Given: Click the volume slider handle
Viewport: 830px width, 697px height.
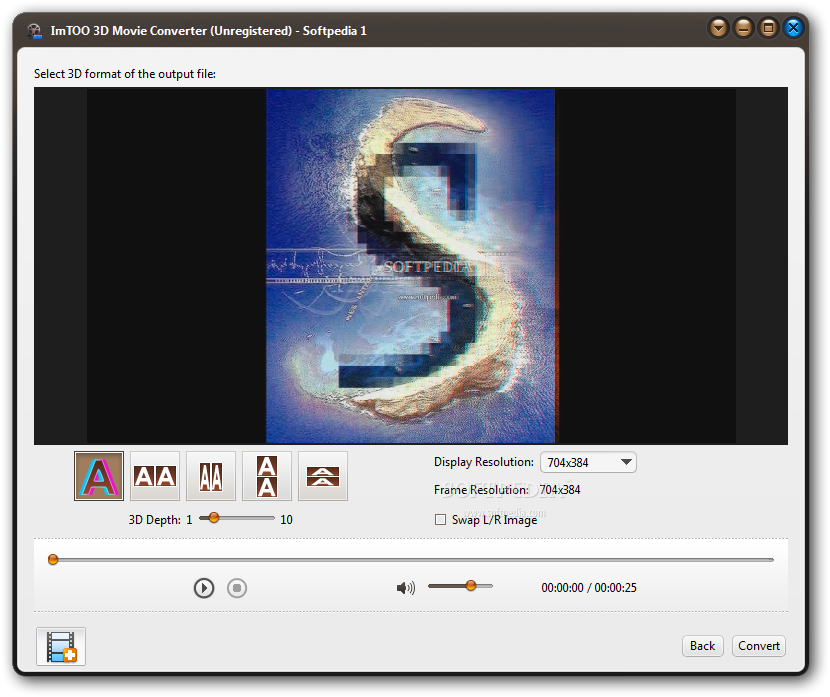Looking at the screenshot, I should point(471,585).
